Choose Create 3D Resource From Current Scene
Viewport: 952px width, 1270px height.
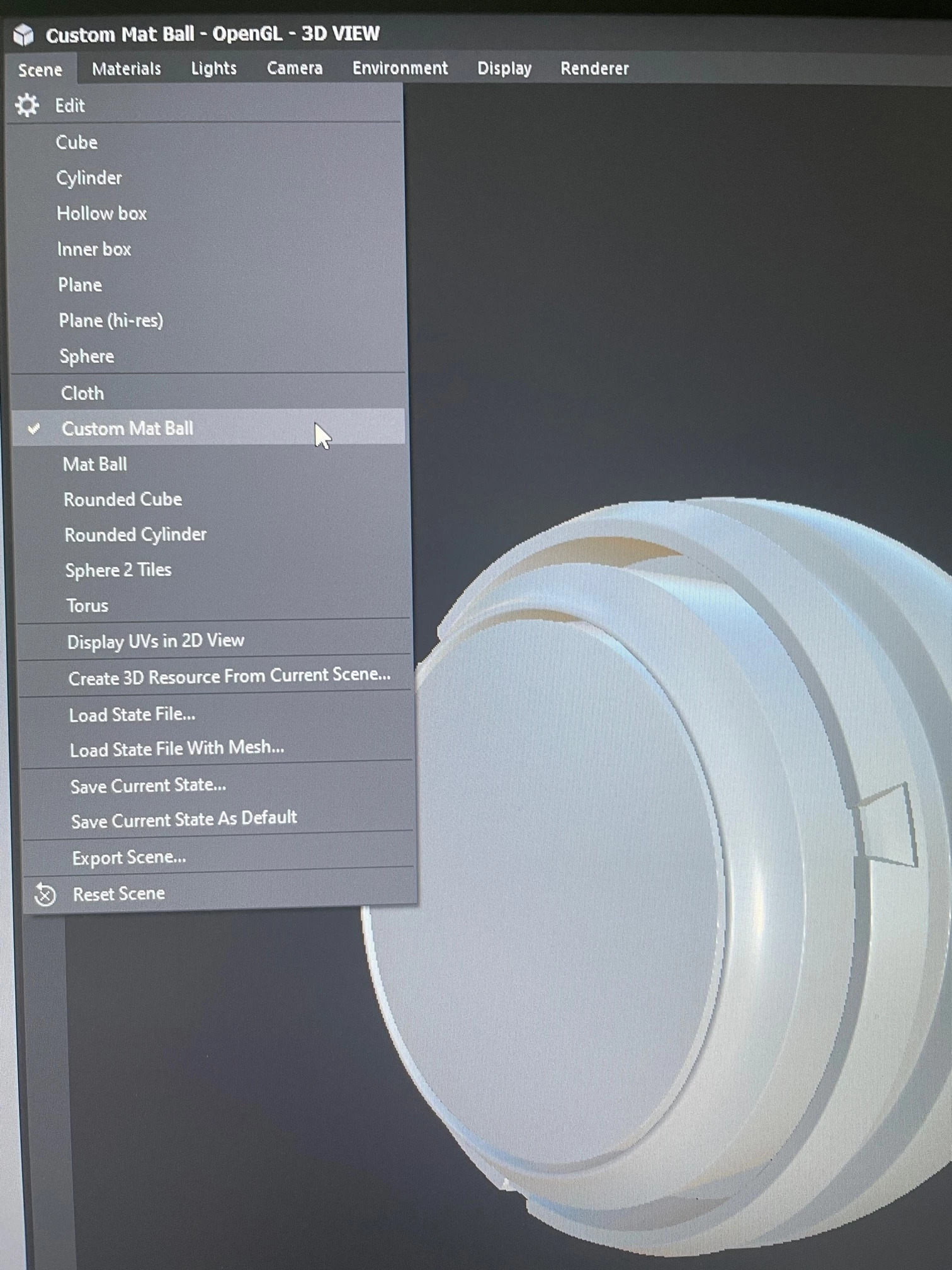[x=215, y=677]
